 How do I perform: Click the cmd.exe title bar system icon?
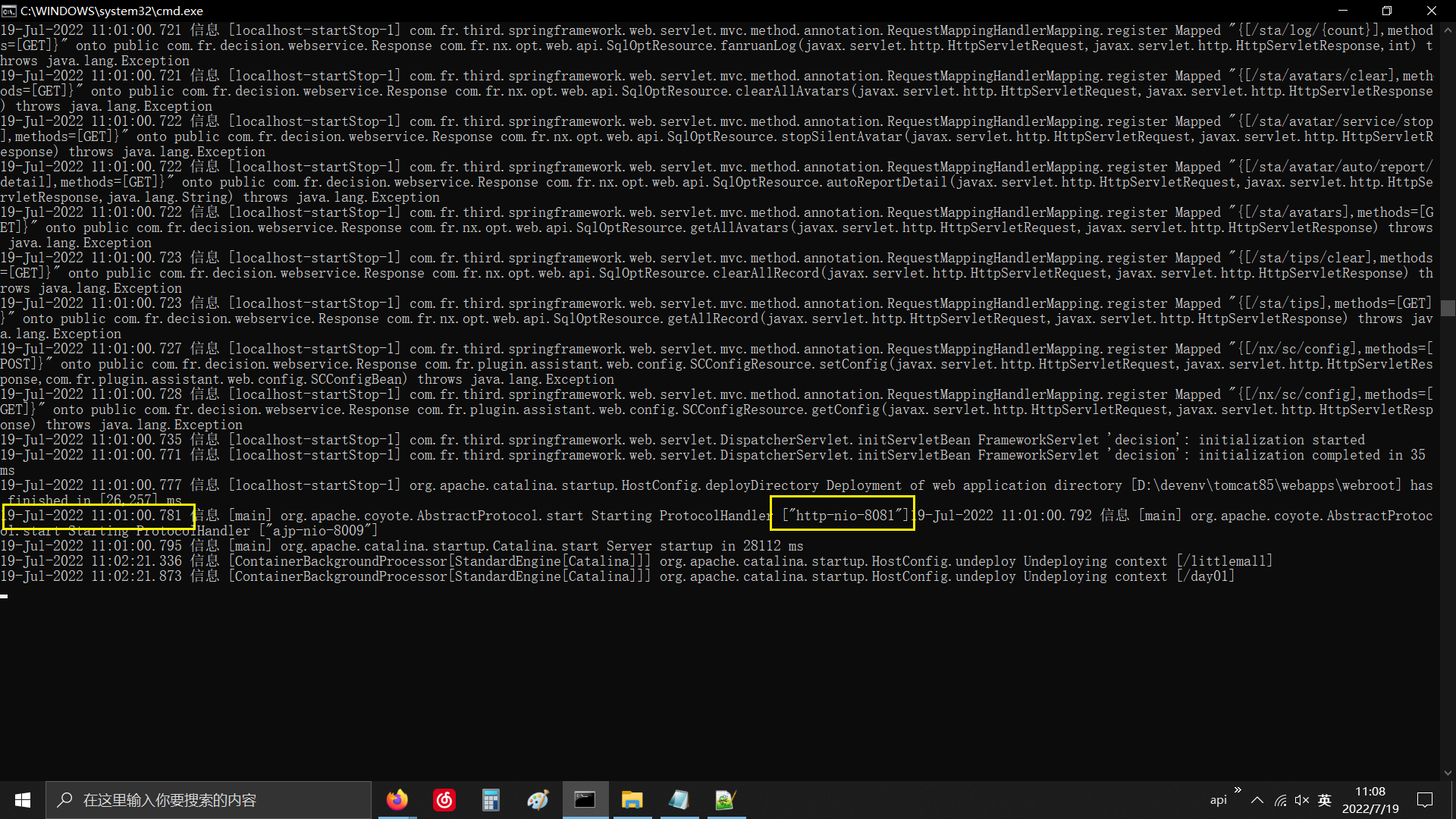8,11
